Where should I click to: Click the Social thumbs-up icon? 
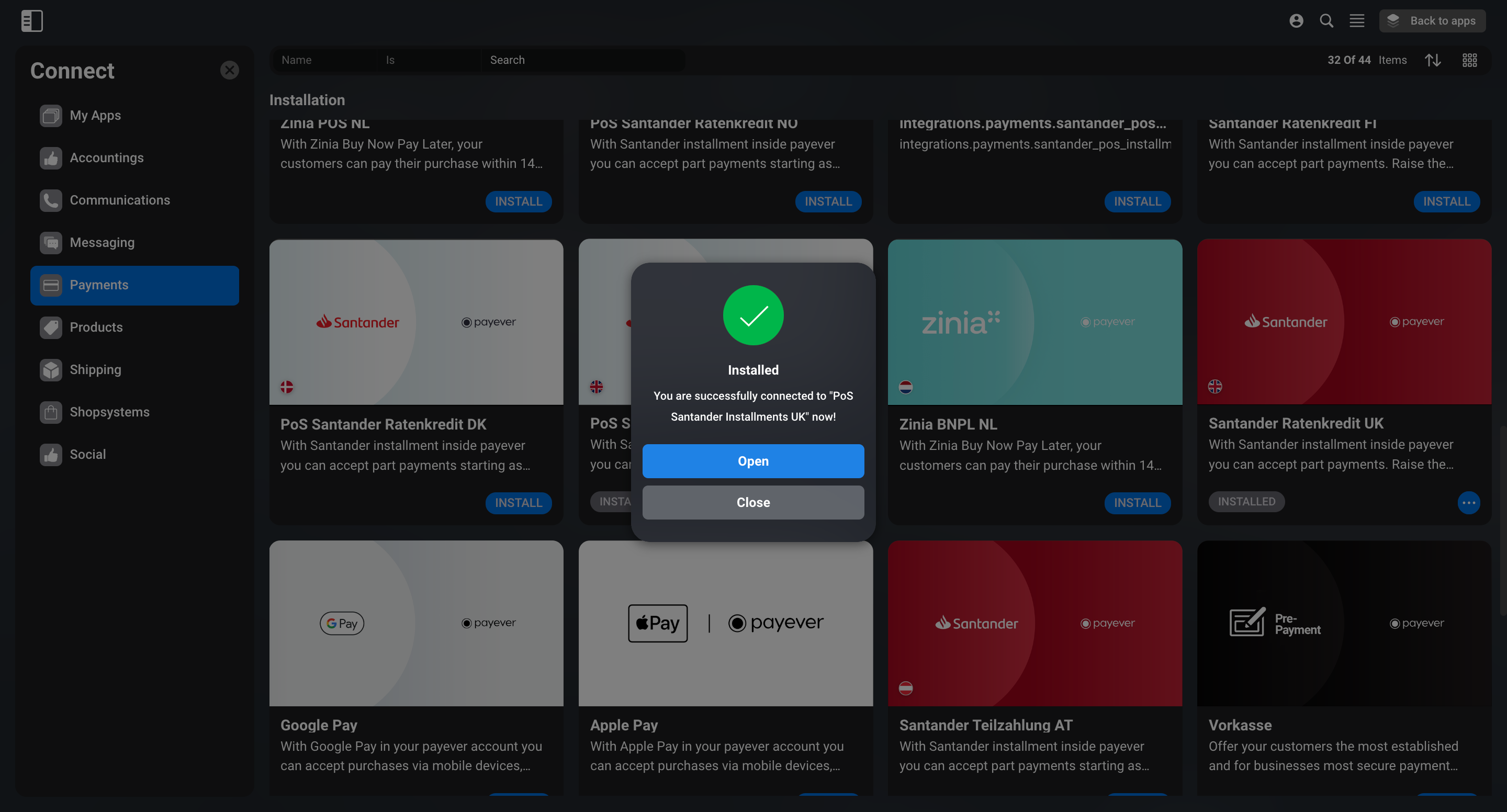tap(51, 455)
